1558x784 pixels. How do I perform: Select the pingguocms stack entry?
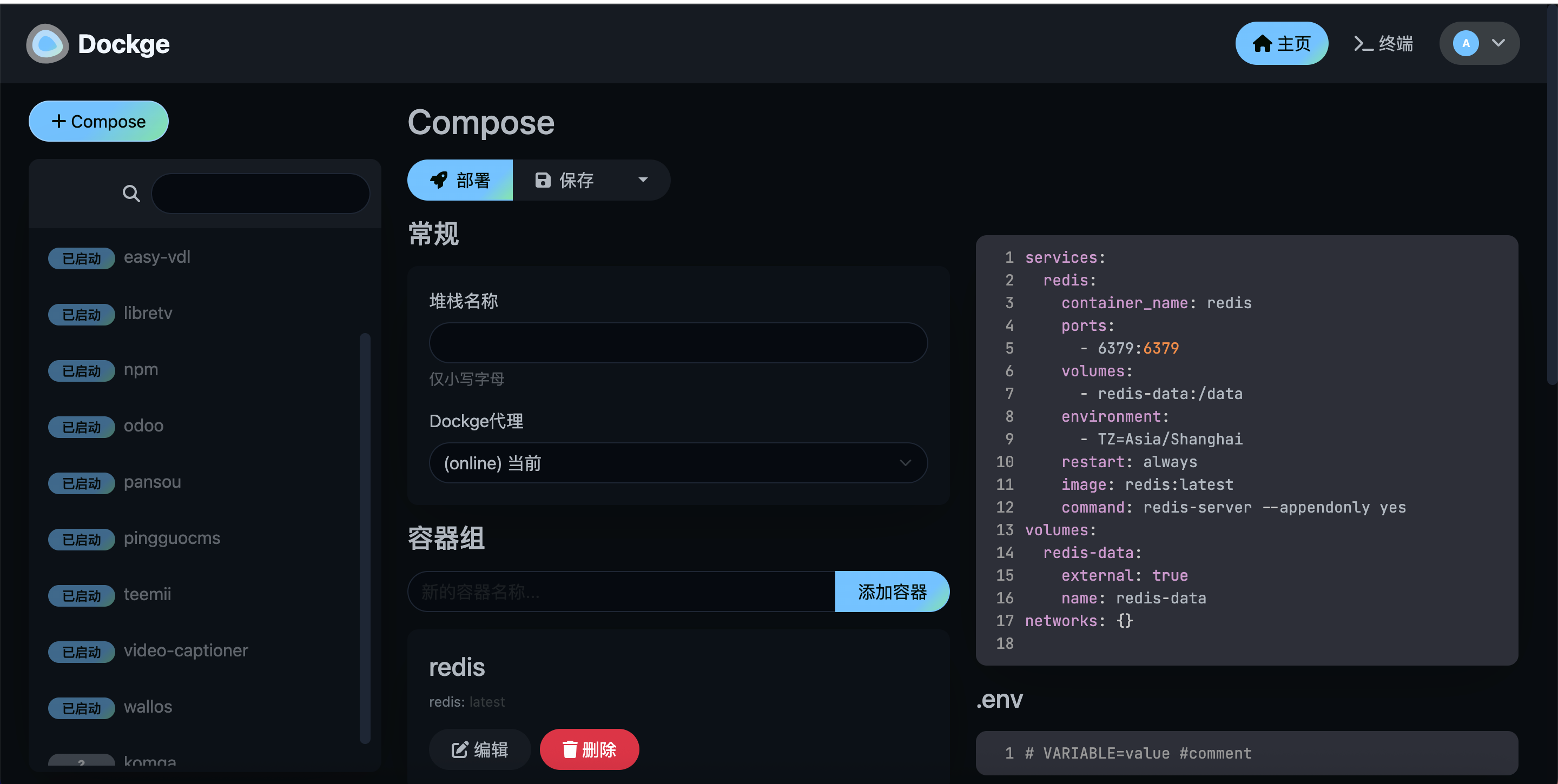[x=172, y=539]
